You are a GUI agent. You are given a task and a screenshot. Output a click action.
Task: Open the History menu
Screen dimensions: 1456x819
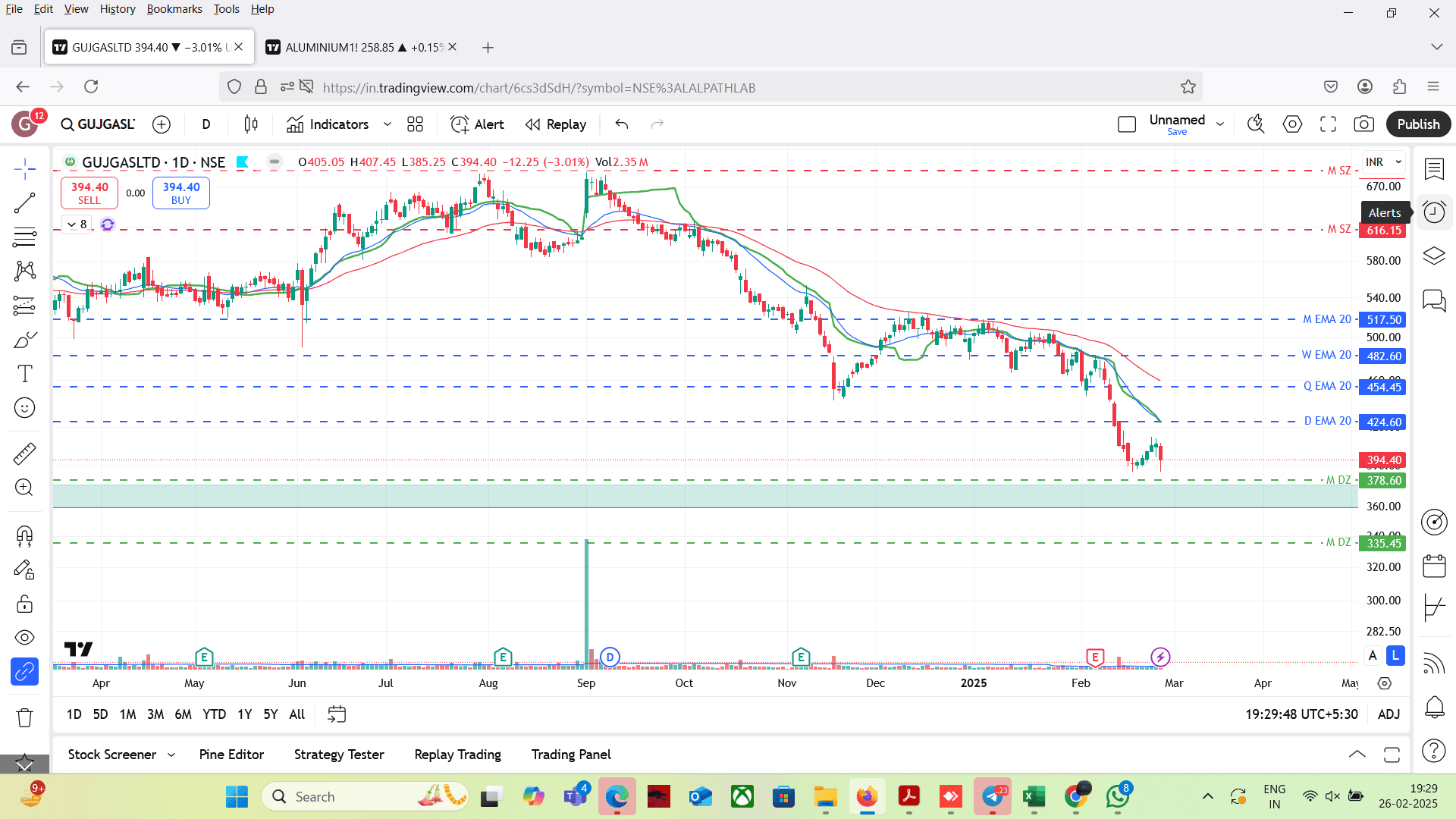118,9
